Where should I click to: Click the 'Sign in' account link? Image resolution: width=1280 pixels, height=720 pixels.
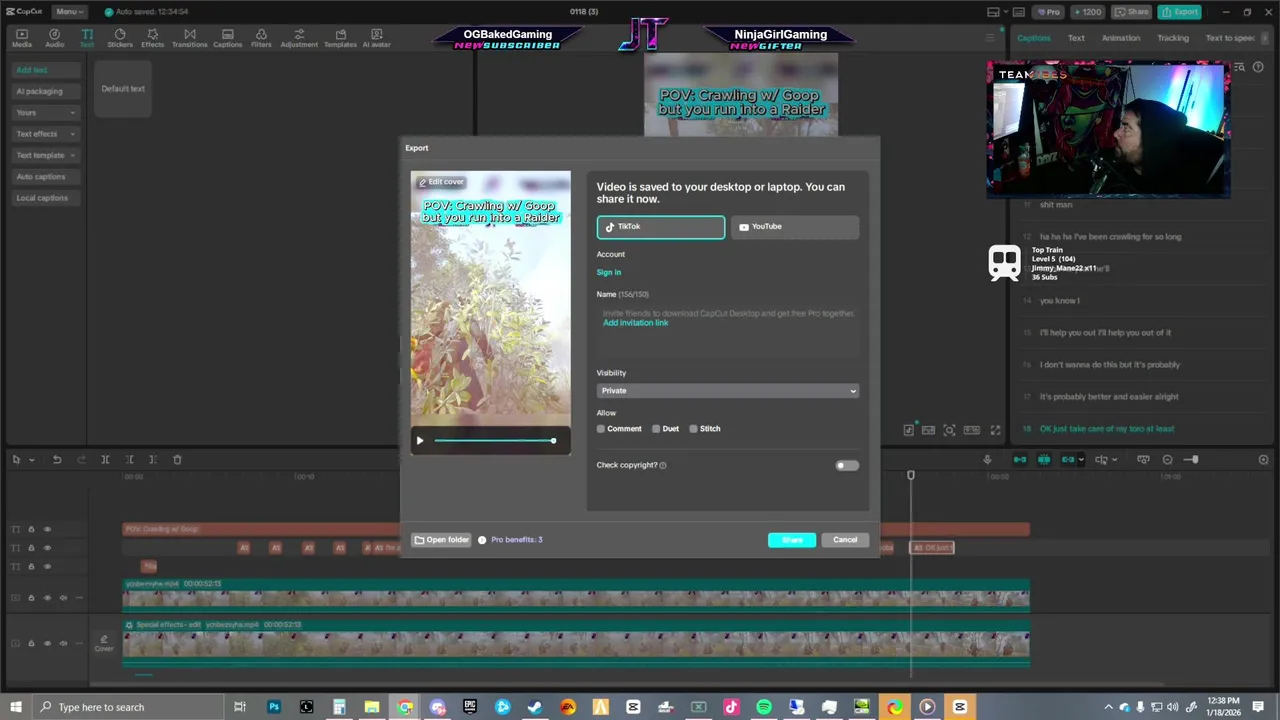[609, 273]
